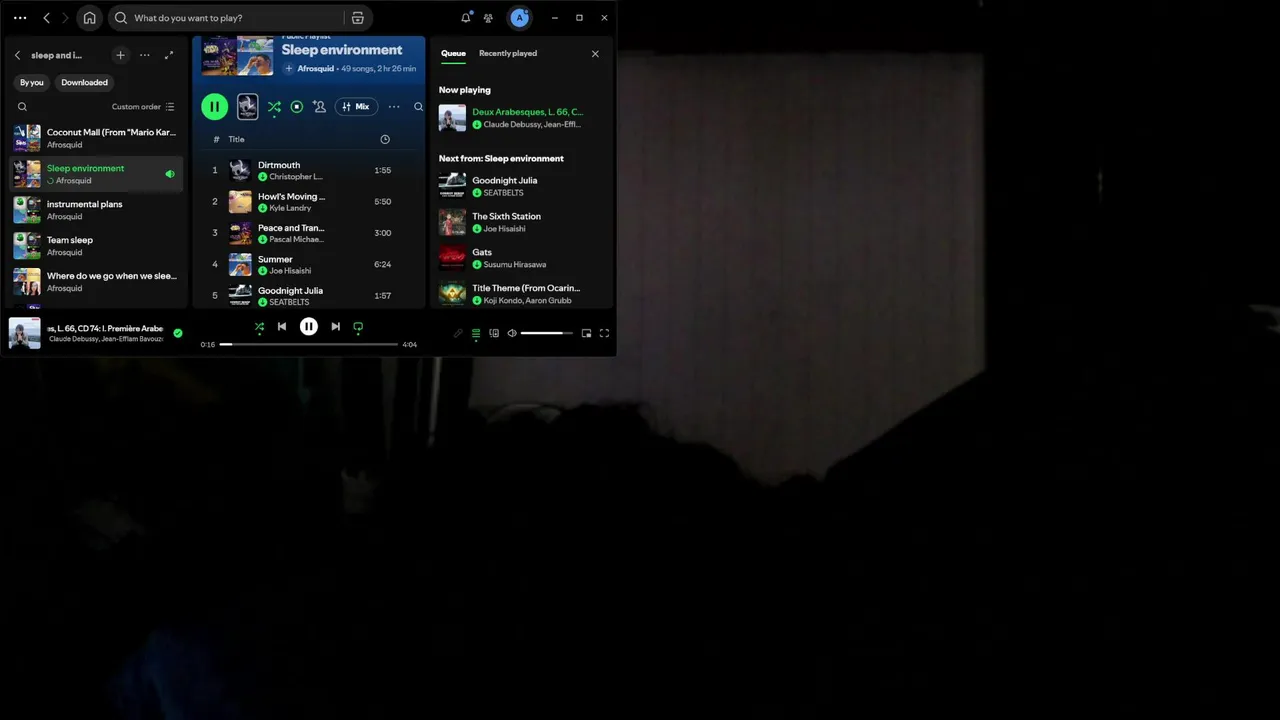Pause playlist with large green button

pyautogui.click(x=214, y=107)
